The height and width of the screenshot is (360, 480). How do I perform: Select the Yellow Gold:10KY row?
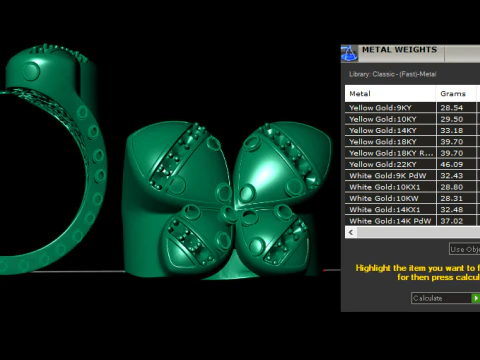point(412,119)
